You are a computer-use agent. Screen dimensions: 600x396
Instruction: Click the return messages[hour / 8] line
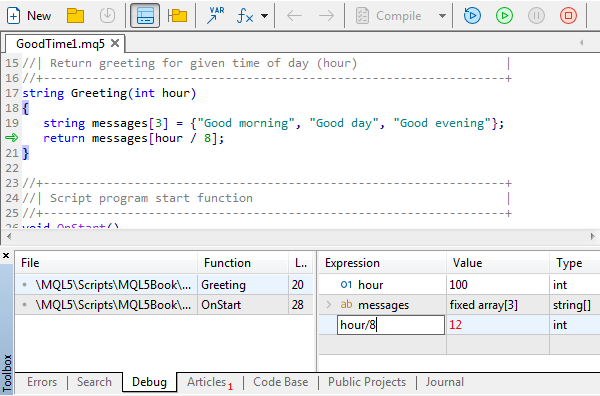(133, 138)
